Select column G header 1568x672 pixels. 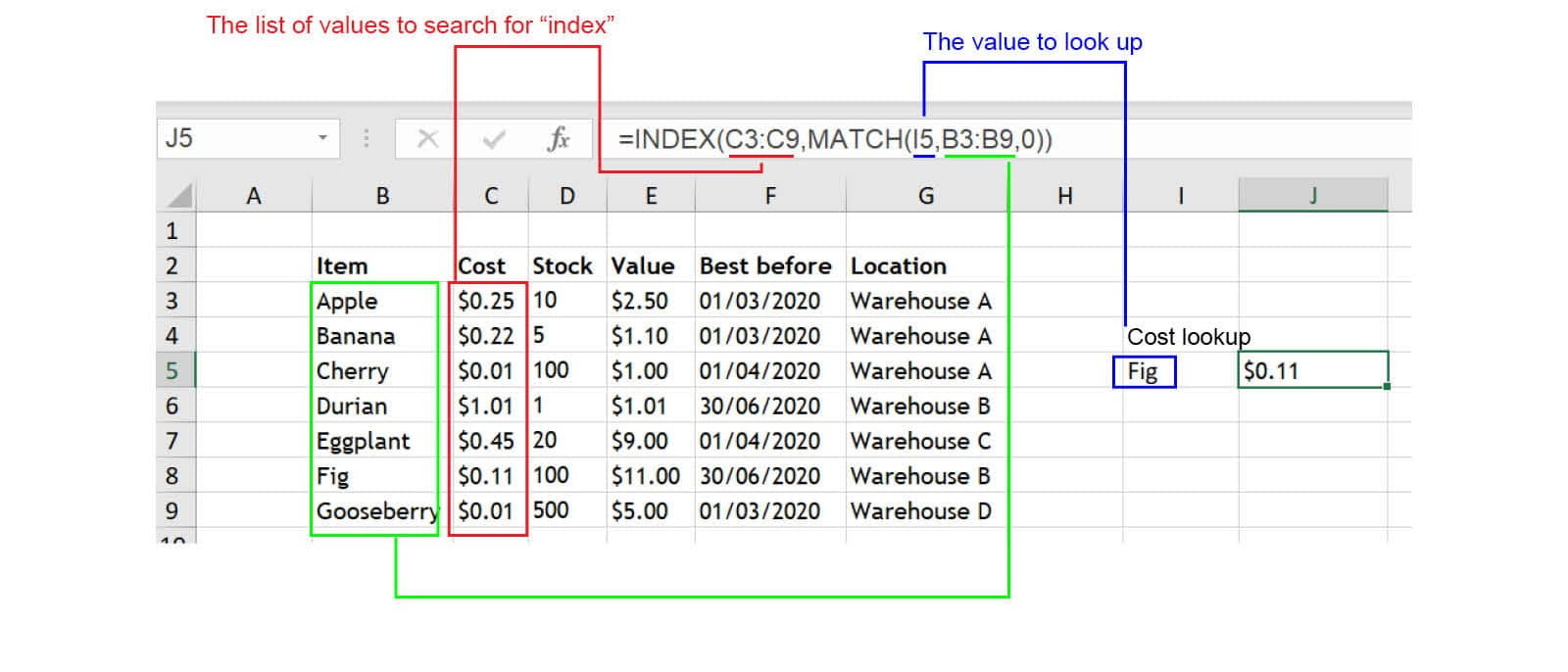(925, 196)
